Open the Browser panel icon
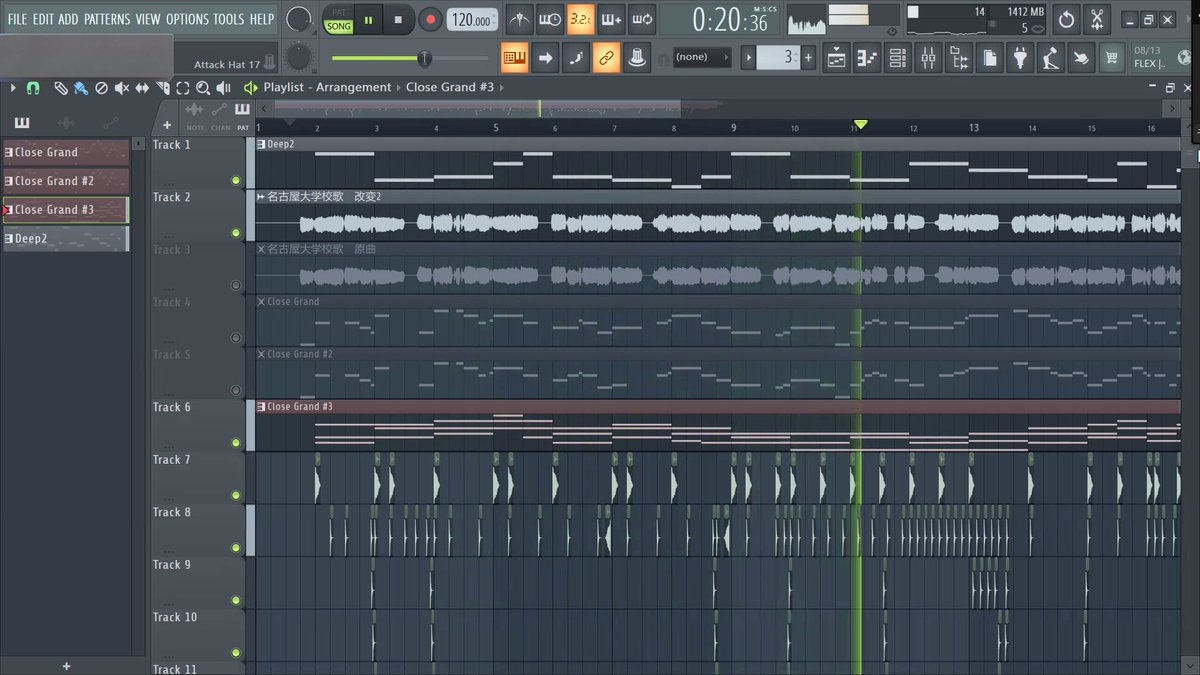Image resolution: width=1200 pixels, height=675 pixels. (959, 58)
